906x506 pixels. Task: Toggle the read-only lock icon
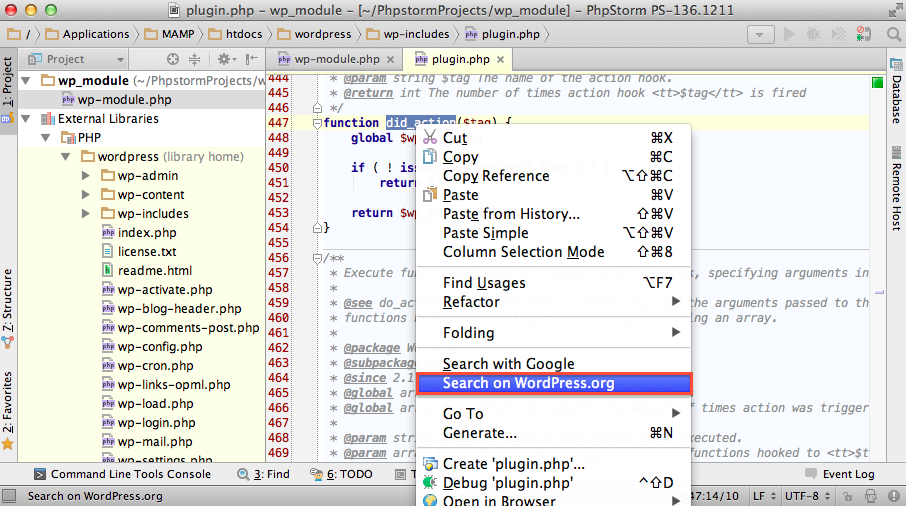click(x=847, y=496)
